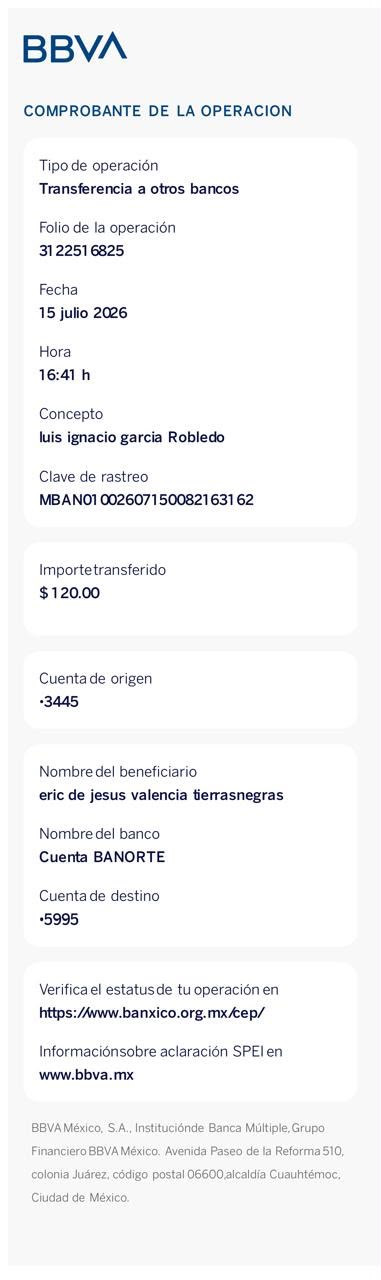Click the Importe transferido label
Viewport: 381px width, 1280px height.
click(103, 570)
